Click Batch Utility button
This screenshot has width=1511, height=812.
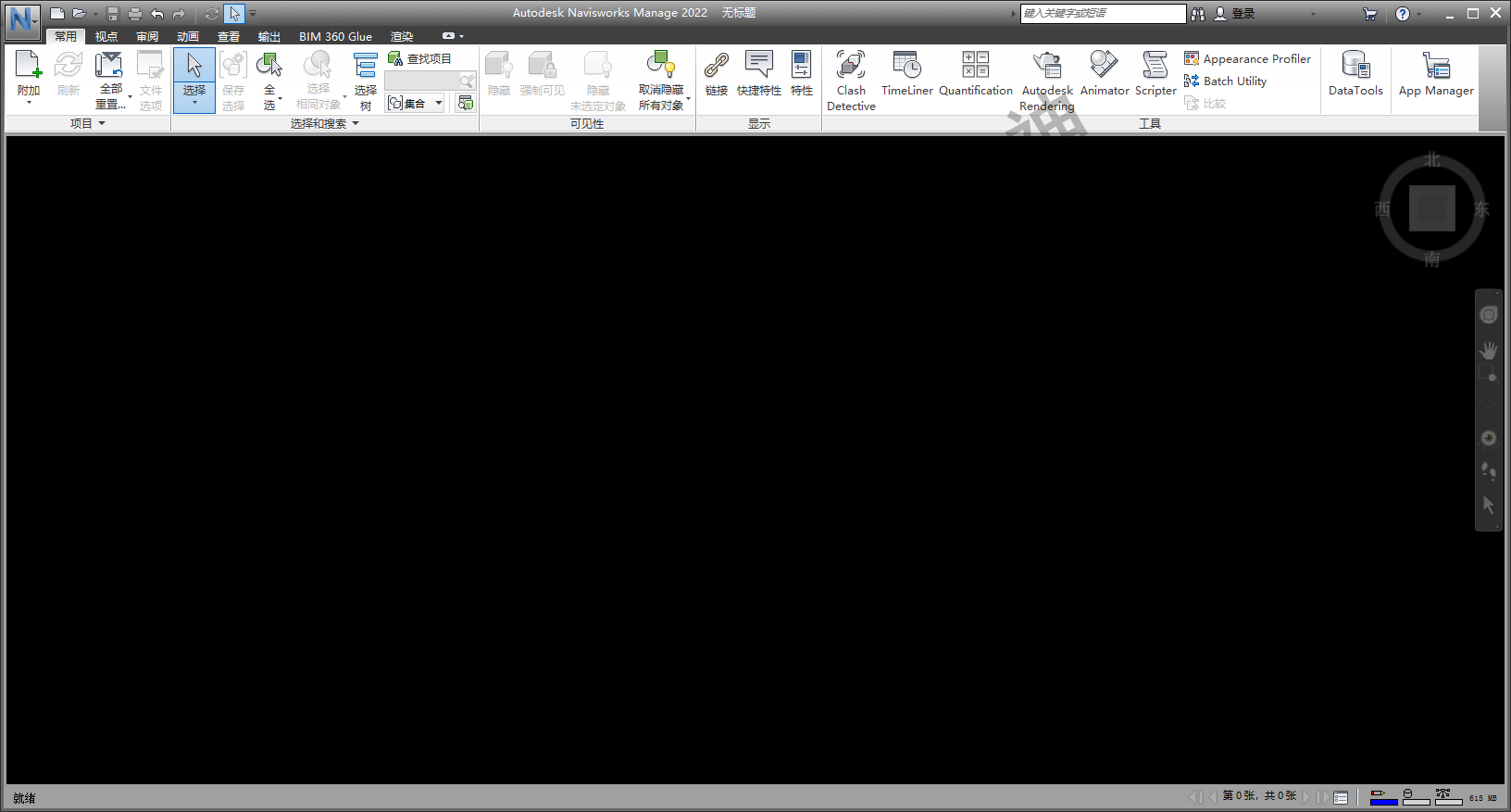[1225, 81]
